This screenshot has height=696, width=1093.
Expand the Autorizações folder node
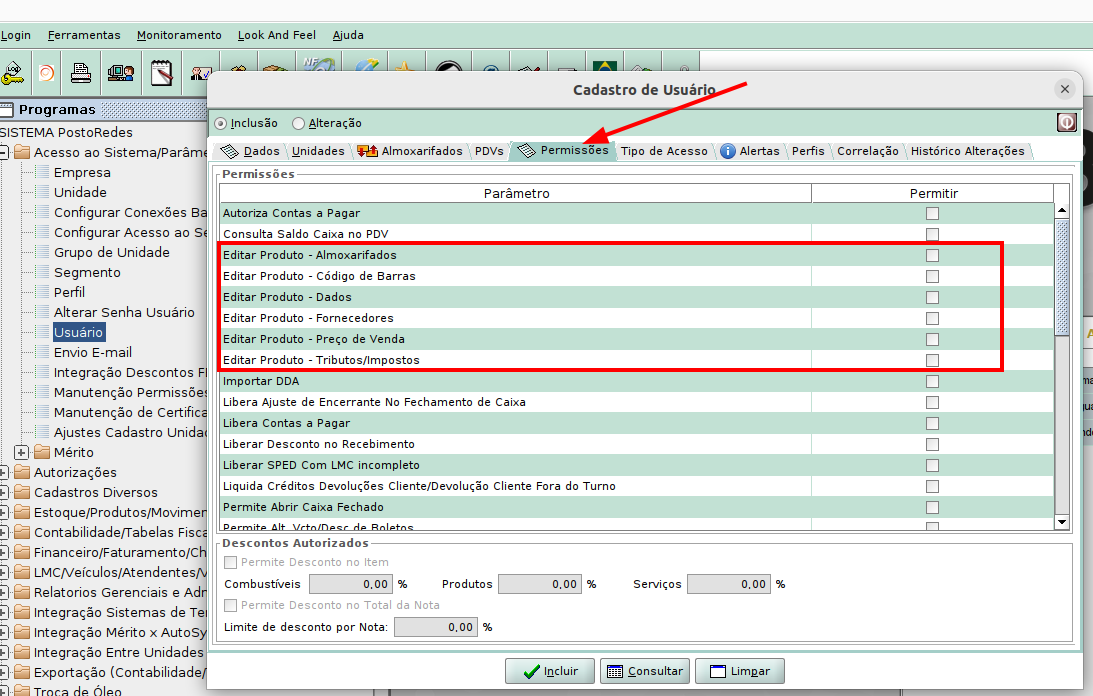[x=4, y=472]
